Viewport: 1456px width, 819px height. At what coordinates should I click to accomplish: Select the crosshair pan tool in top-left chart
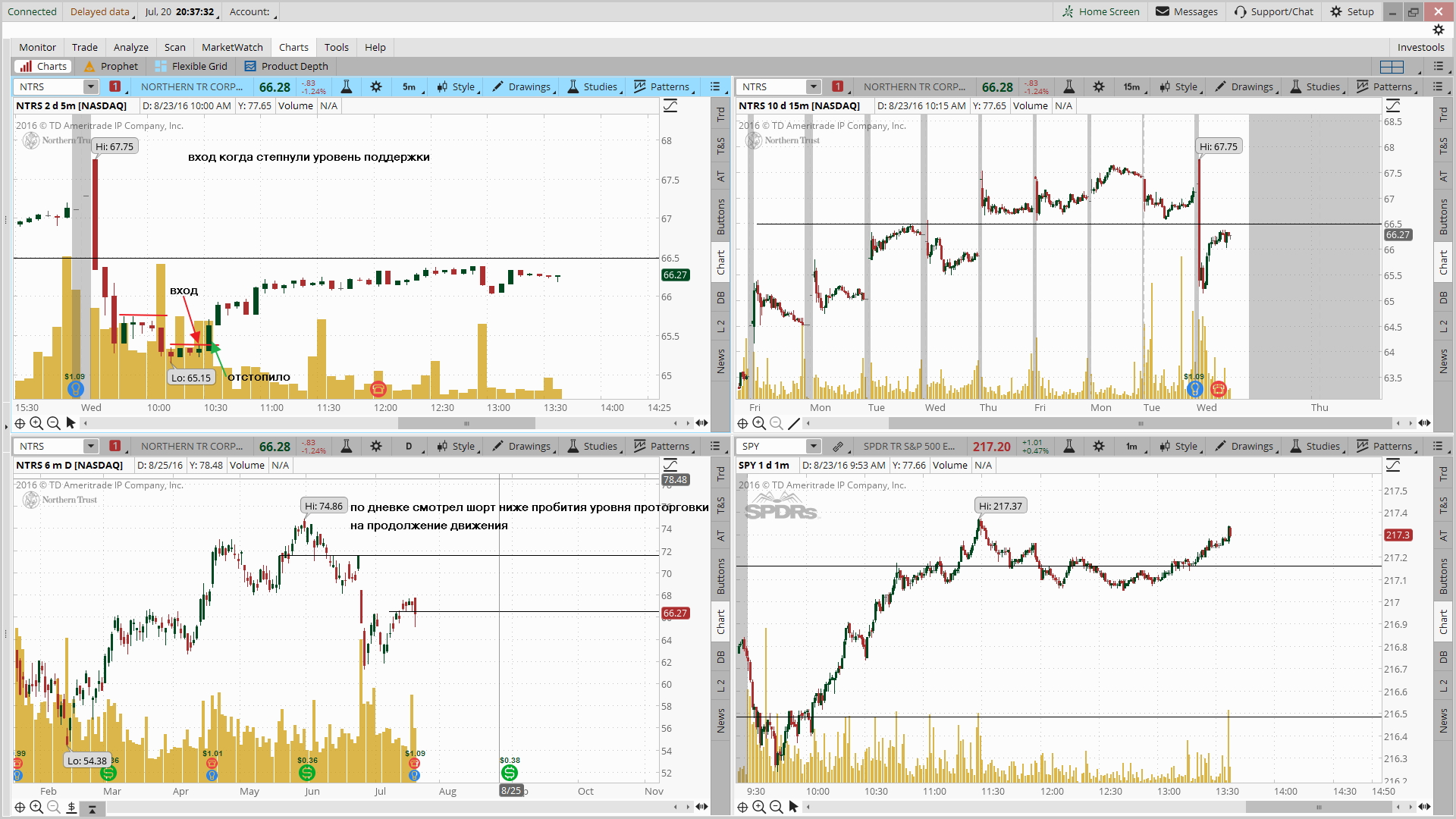point(20,423)
